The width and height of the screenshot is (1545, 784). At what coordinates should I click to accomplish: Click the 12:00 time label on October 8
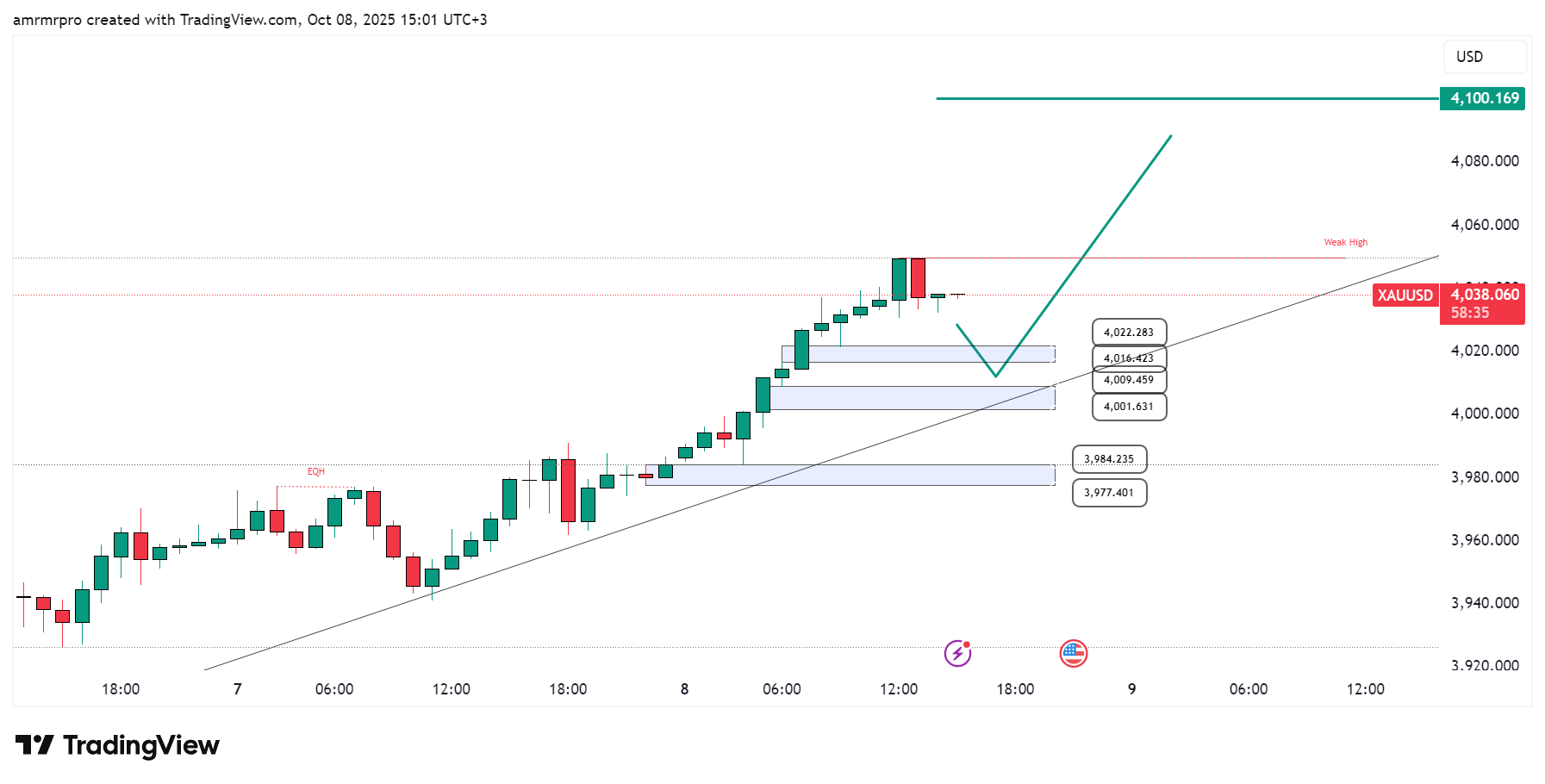899,689
